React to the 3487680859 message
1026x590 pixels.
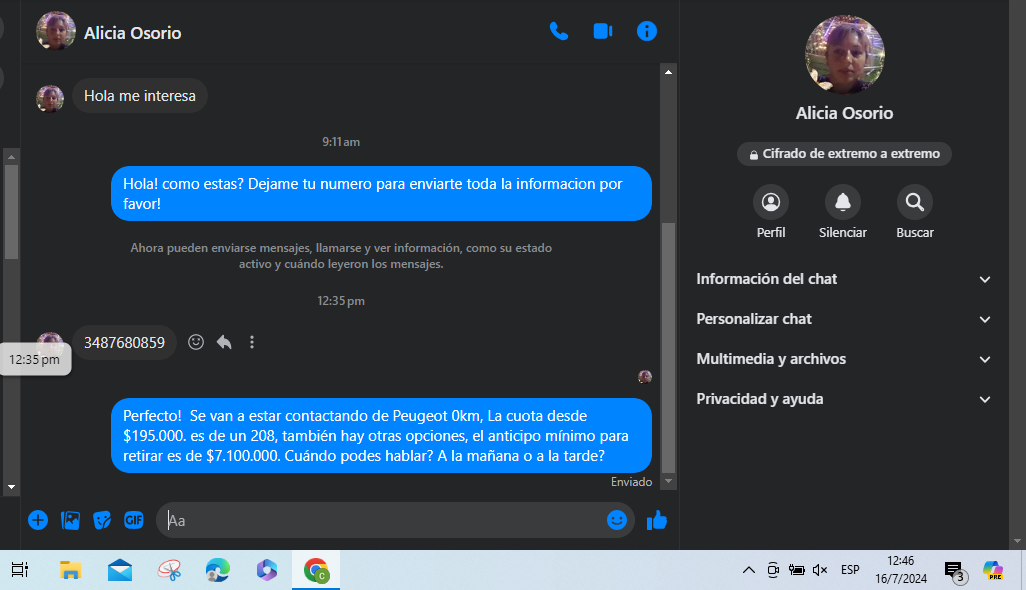[196, 342]
